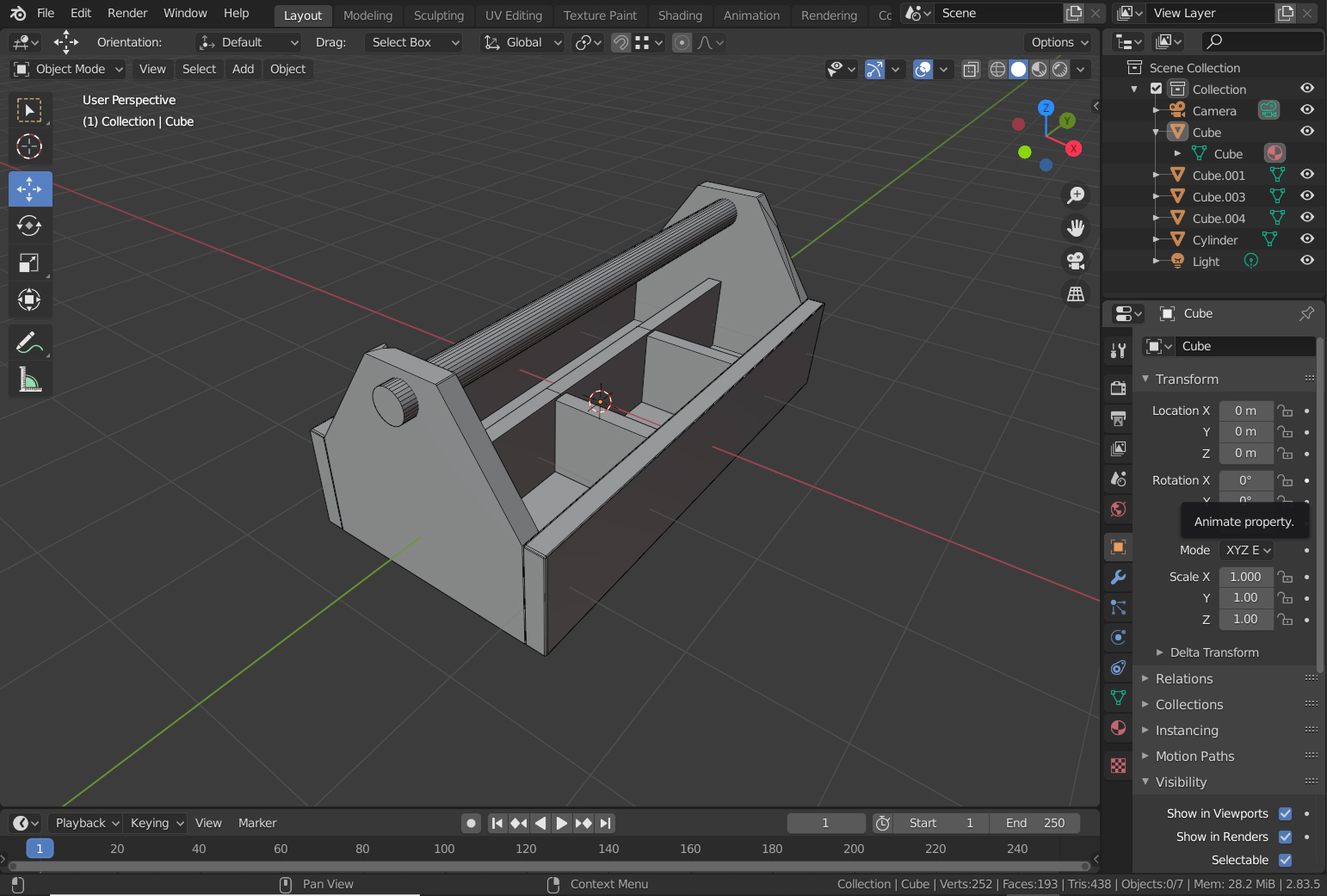The width and height of the screenshot is (1327, 896).
Task: Select the Annotate tool
Action: (x=29, y=343)
